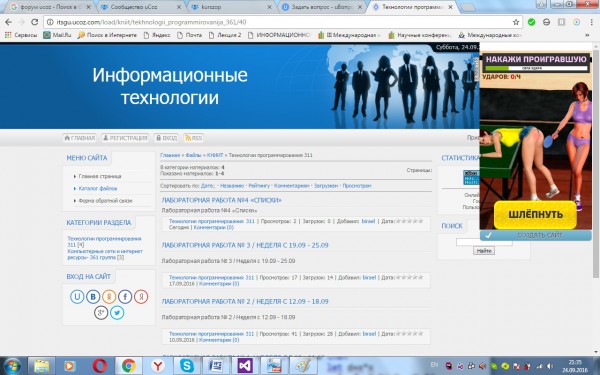Open the Сервисы apps shortcut
This screenshot has width=600, height=375.
click(x=21, y=35)
